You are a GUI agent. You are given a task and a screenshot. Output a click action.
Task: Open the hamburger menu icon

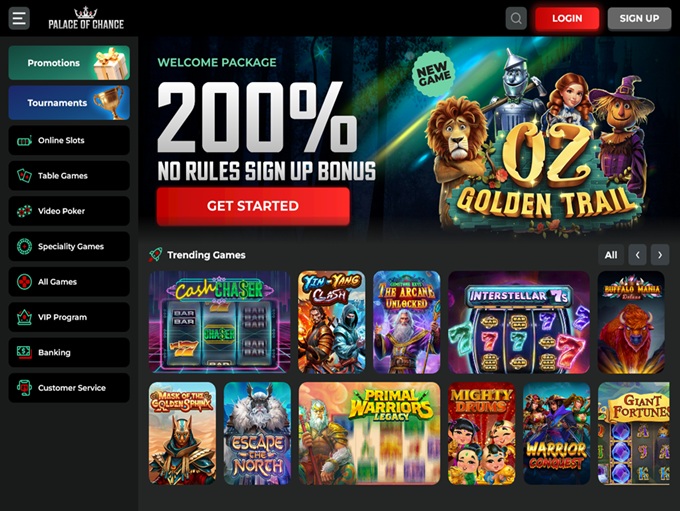pyautogui.click(x=19, y=18)
